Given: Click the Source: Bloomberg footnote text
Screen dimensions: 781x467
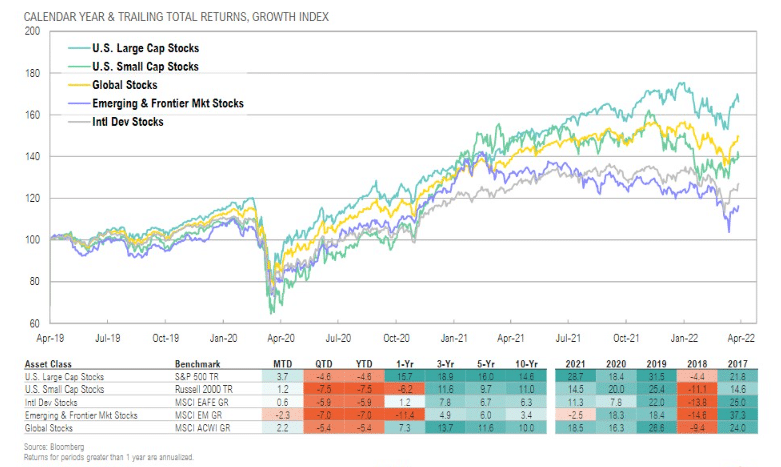Looking at the screenshot, I should (x=54, y=447).
